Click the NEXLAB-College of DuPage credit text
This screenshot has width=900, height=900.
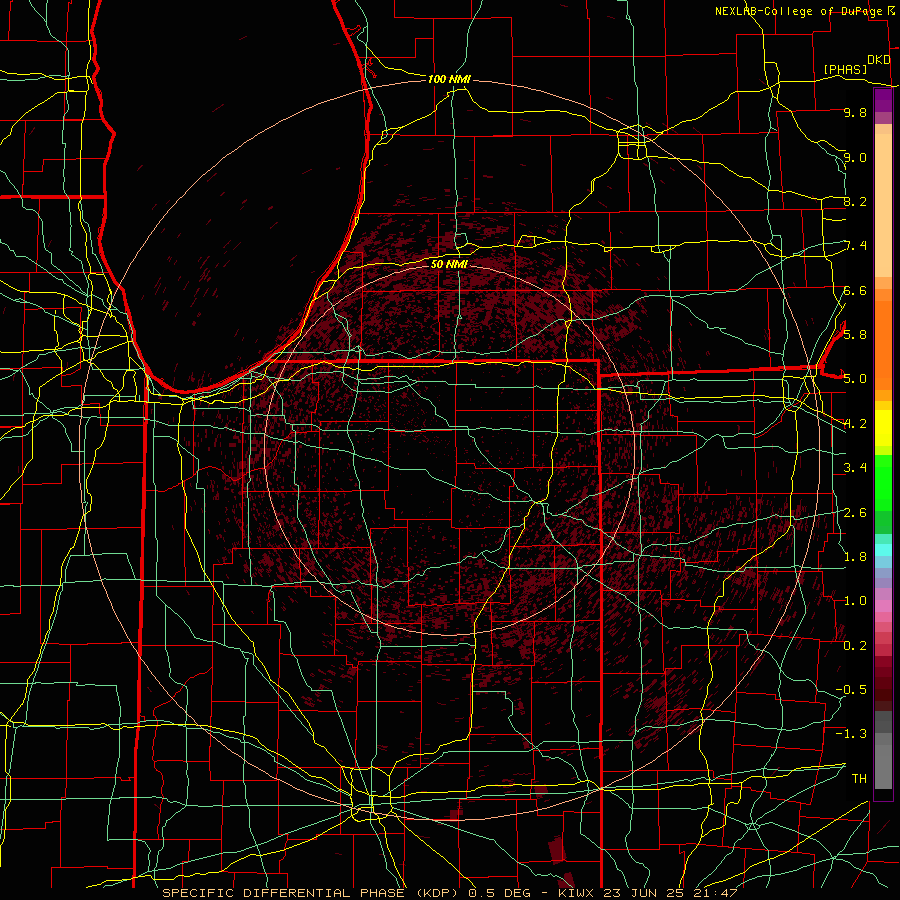coord(799,11)
